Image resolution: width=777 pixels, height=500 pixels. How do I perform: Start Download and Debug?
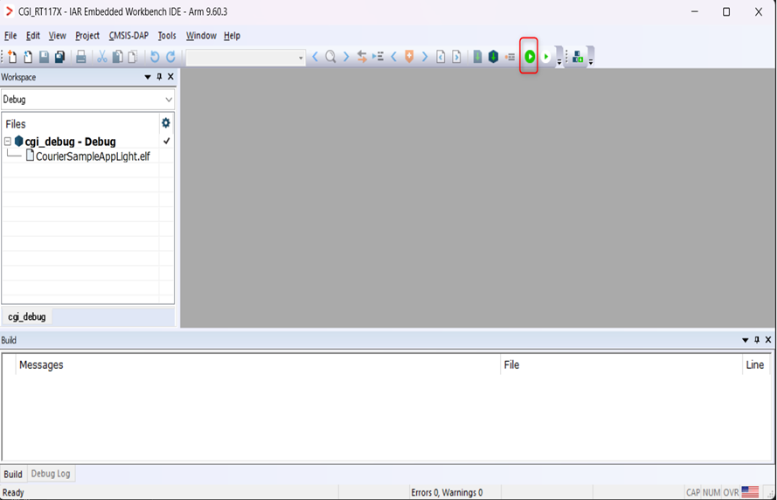coord(530,57)
